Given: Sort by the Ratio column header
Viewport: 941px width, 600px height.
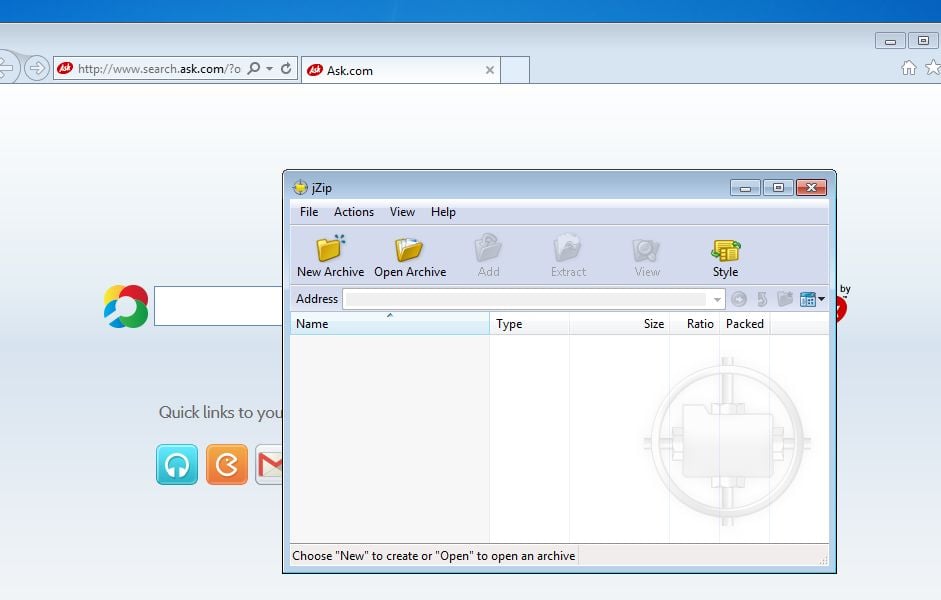Looking at the screenshot, I should pyautogui.click(x=694, y=323).
